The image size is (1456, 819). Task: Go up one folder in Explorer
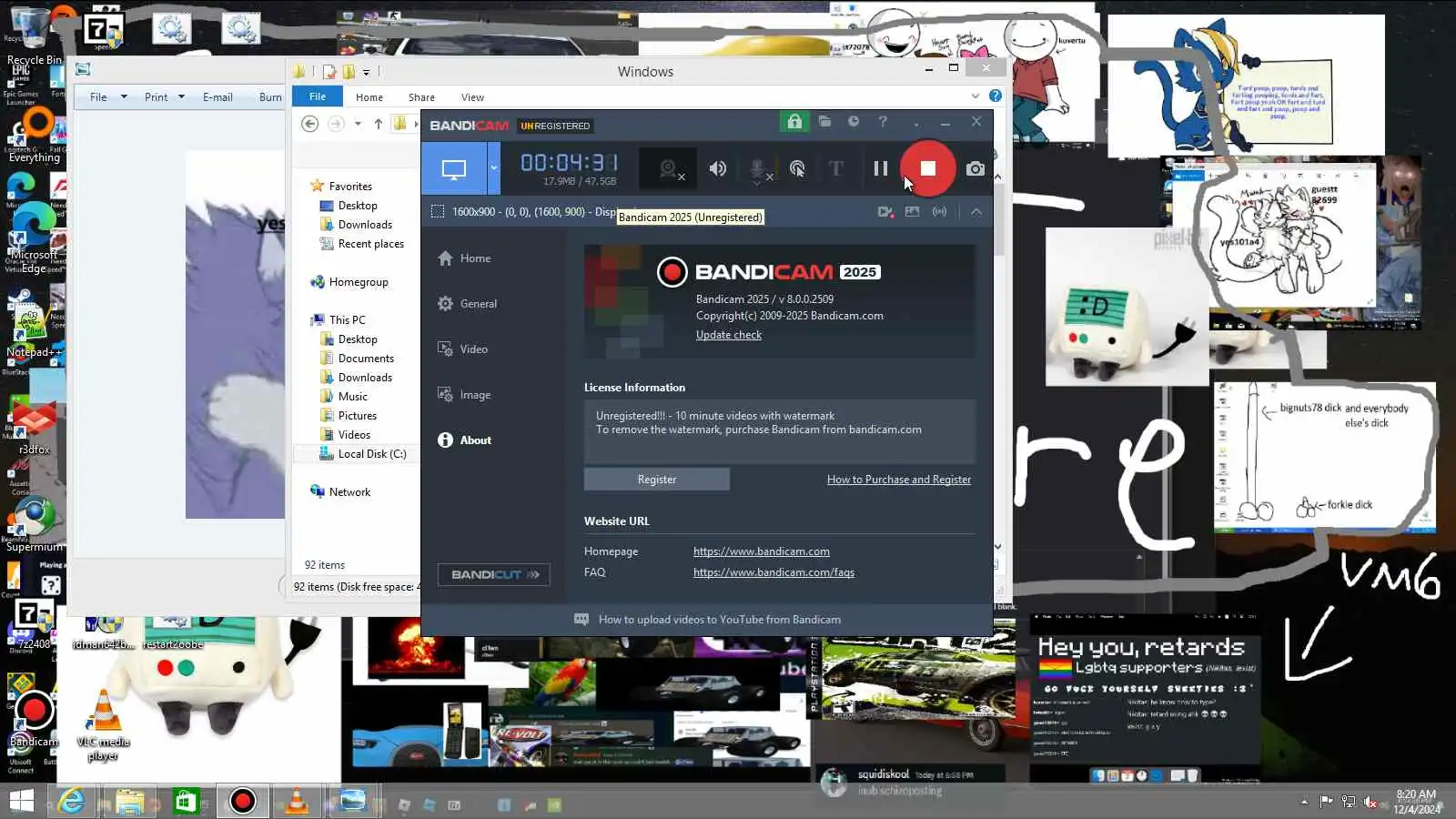(379, 124)
